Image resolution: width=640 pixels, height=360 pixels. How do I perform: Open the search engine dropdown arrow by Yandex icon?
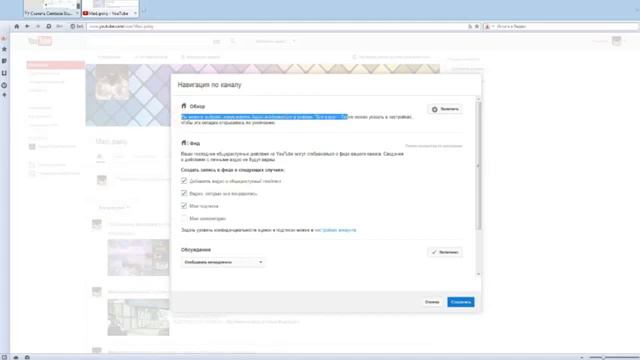[493, 26]
